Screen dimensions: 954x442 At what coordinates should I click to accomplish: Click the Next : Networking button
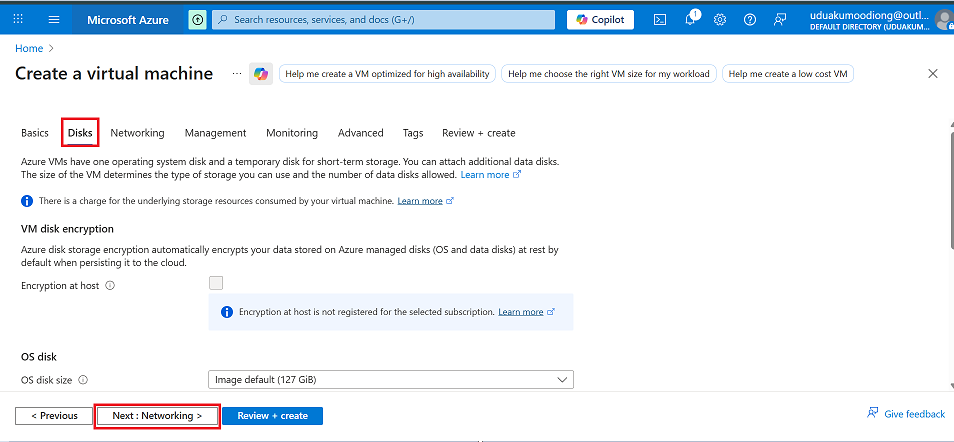point(157,416)
